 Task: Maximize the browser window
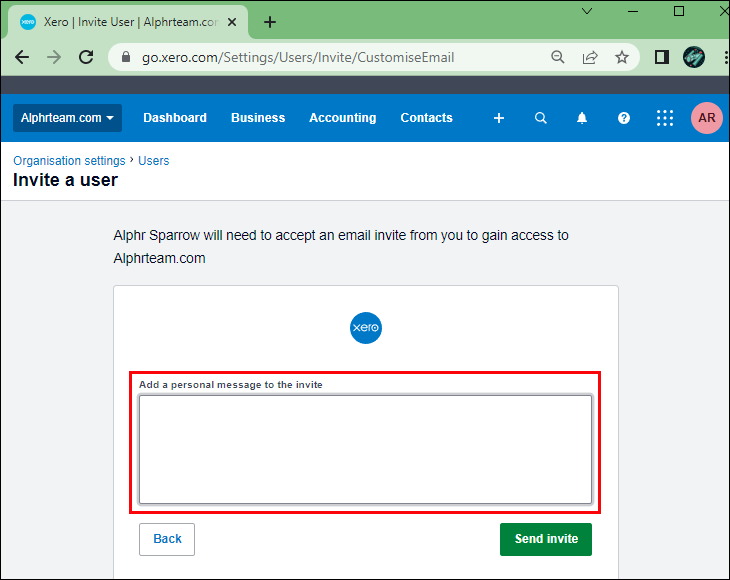coord(679,11)
